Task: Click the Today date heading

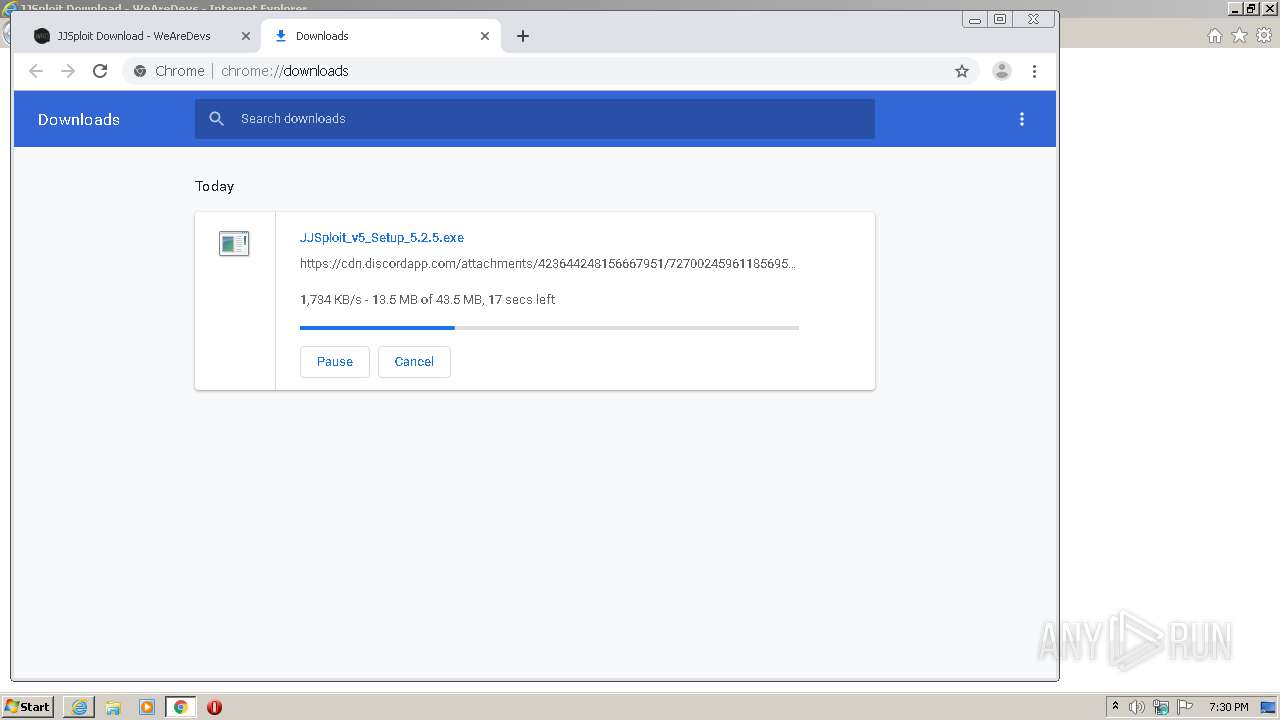Action: [215, 187]
